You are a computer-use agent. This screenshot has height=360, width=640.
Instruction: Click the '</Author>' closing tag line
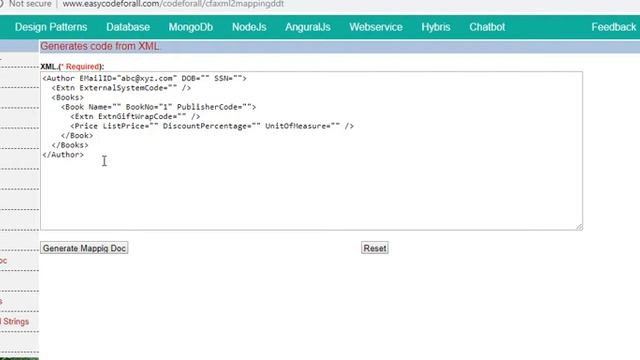[x=63, y=155]
